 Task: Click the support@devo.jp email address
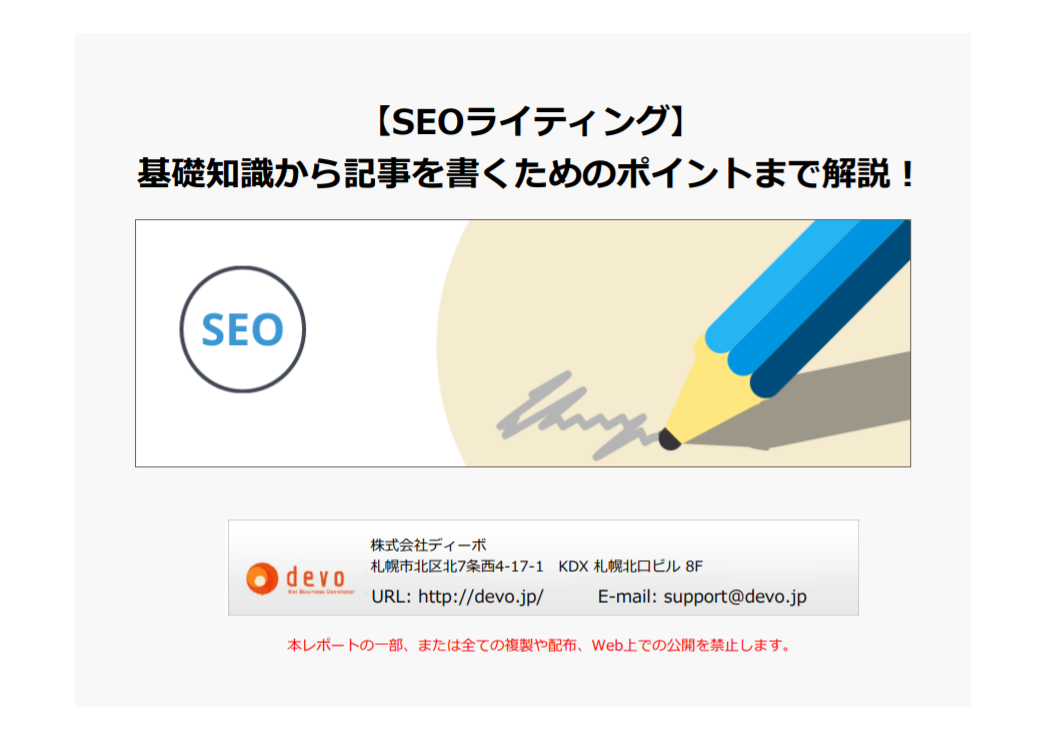click(x=734, y=596)
